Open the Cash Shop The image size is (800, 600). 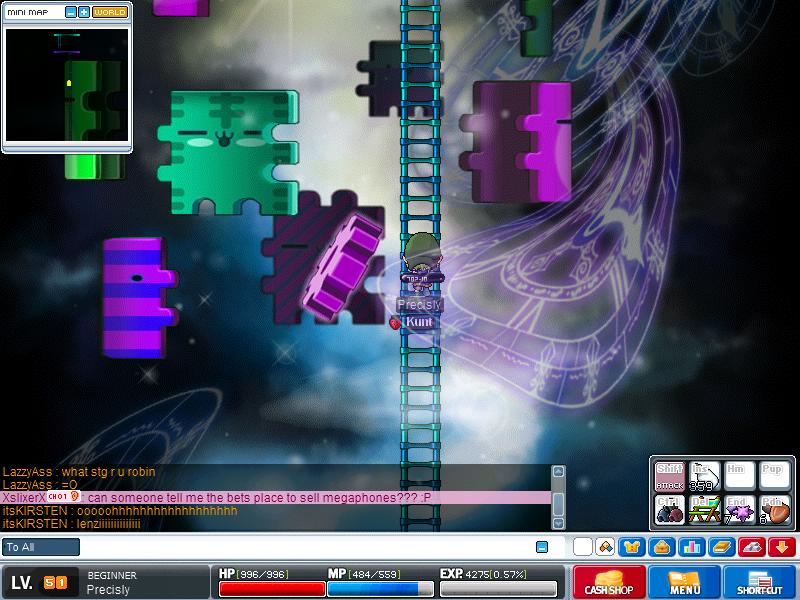click(609, 582)
